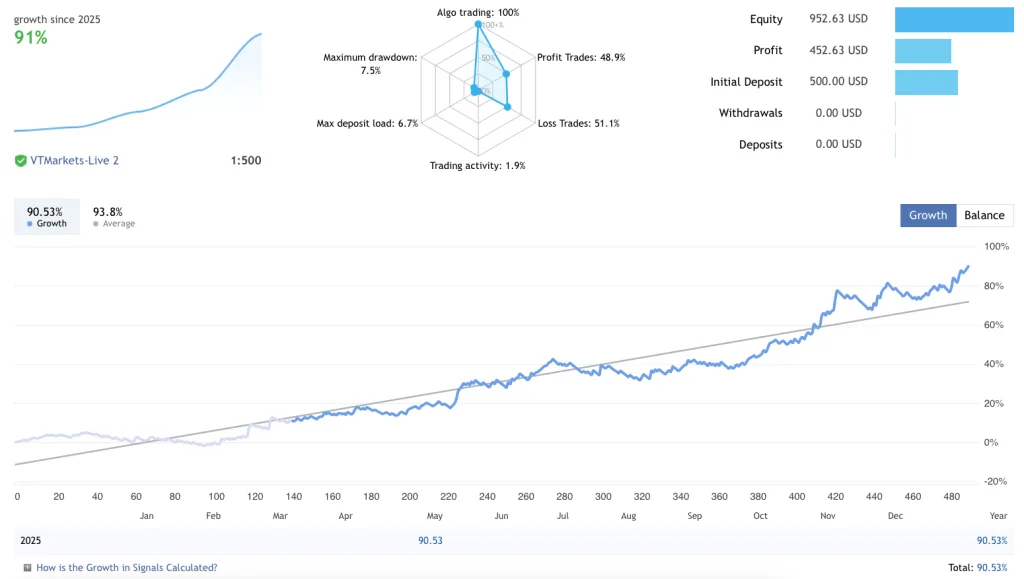Click the Profit bar
Image resolution: width=1024 pixels, height=579 pixels.
(922, 51)
